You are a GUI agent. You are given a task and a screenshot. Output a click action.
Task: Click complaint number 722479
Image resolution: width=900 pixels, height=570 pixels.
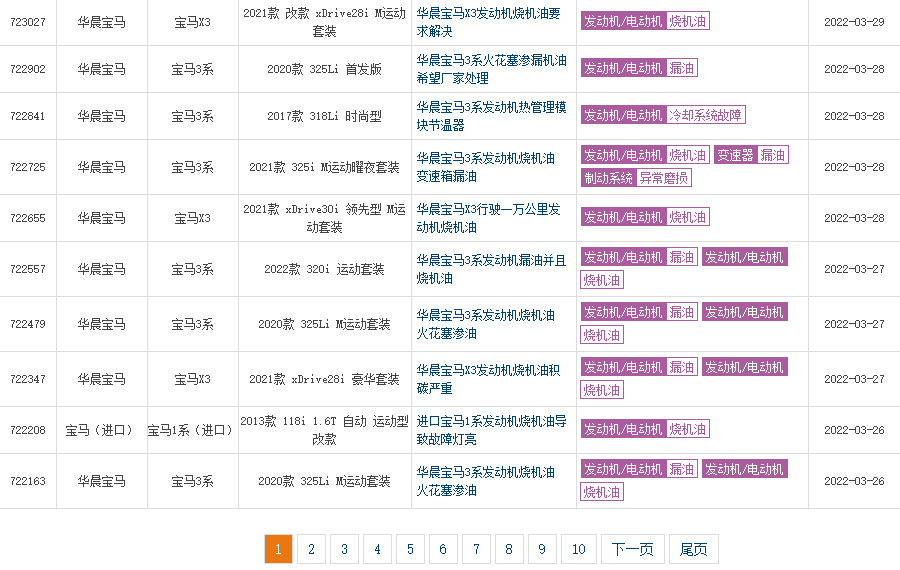(28, 324)
